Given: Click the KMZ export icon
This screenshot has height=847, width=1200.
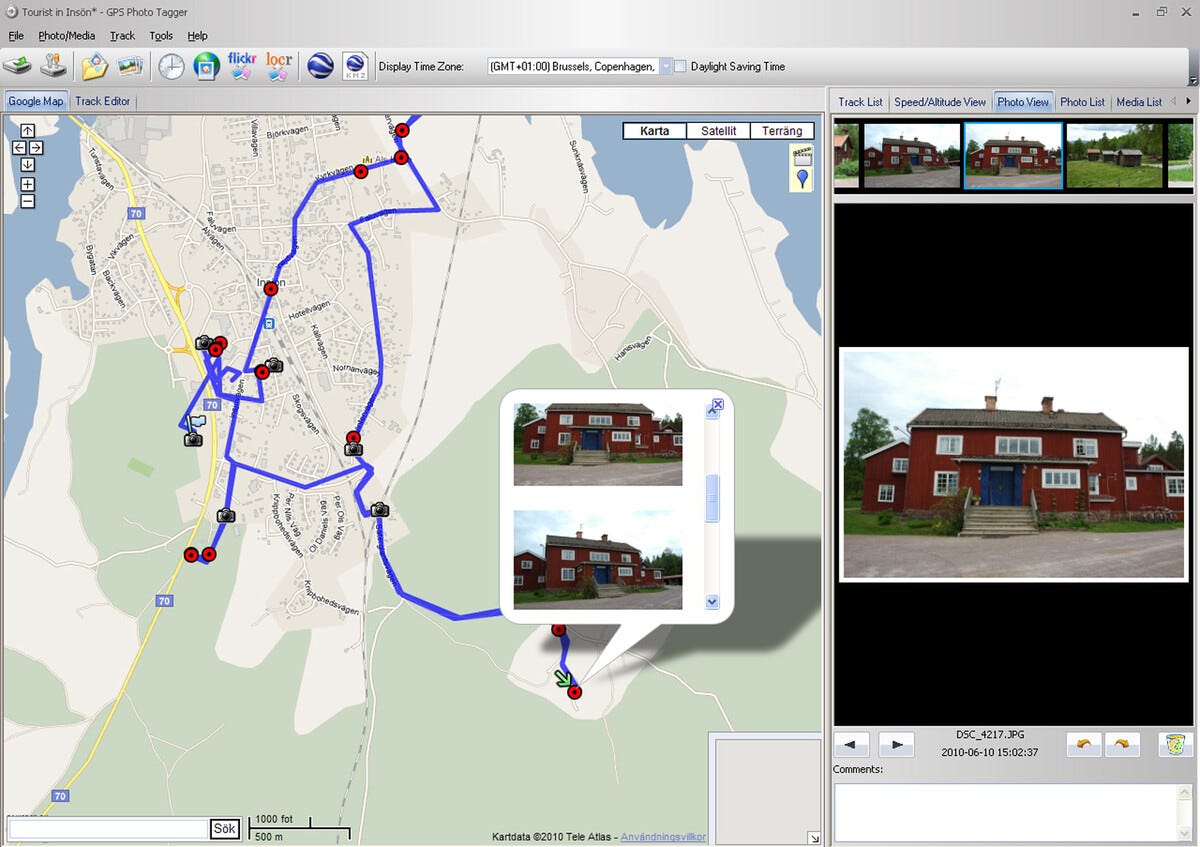Looking at the screenshot, I should click(x=354, y=66).
